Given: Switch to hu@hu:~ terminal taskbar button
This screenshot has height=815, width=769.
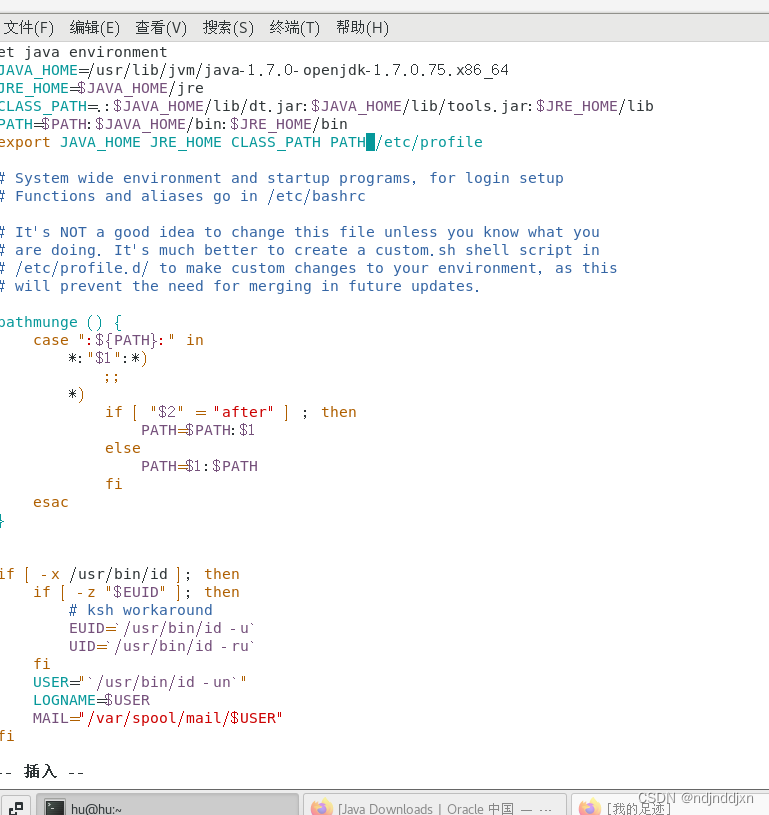Looking at the screenshot, I should 167,806.
